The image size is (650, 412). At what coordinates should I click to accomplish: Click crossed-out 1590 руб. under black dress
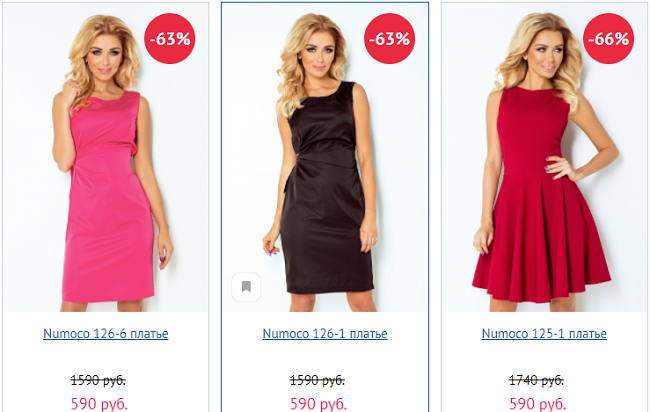tap(318, 380)
